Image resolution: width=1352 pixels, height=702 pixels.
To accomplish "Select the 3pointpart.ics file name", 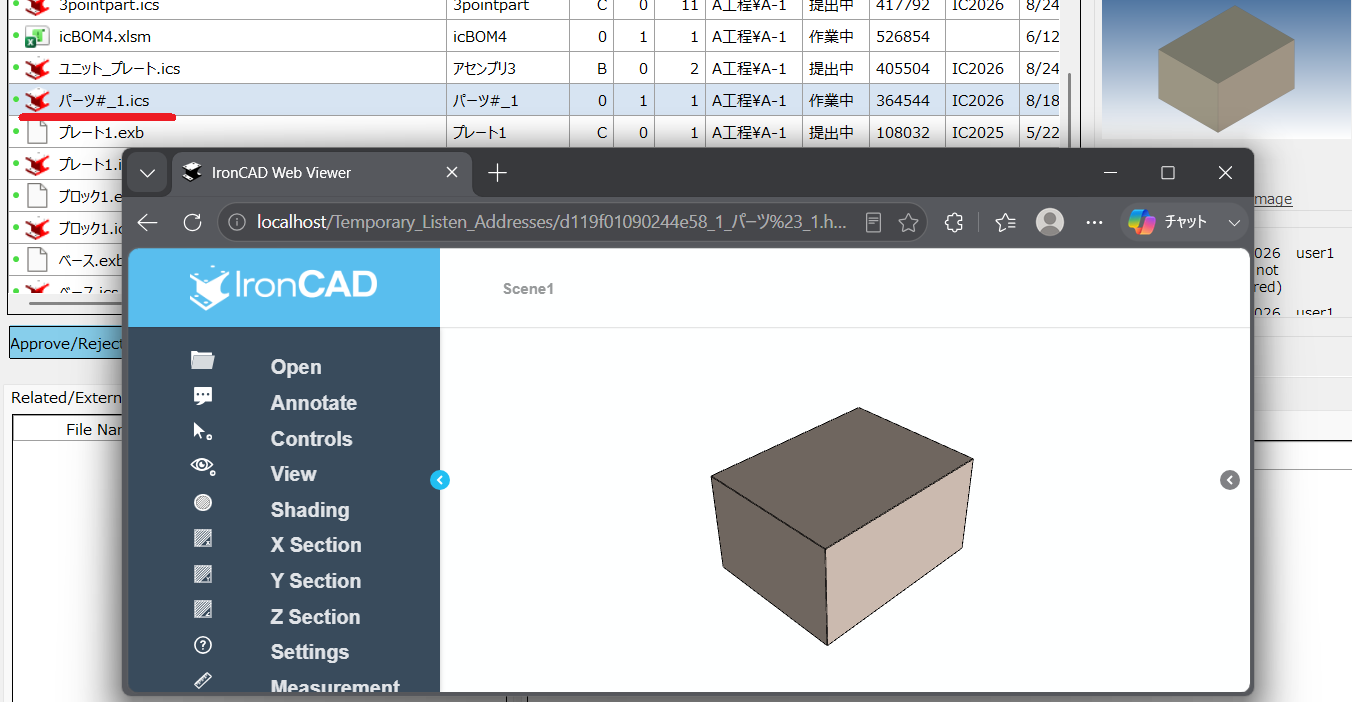I will (109, 6).
